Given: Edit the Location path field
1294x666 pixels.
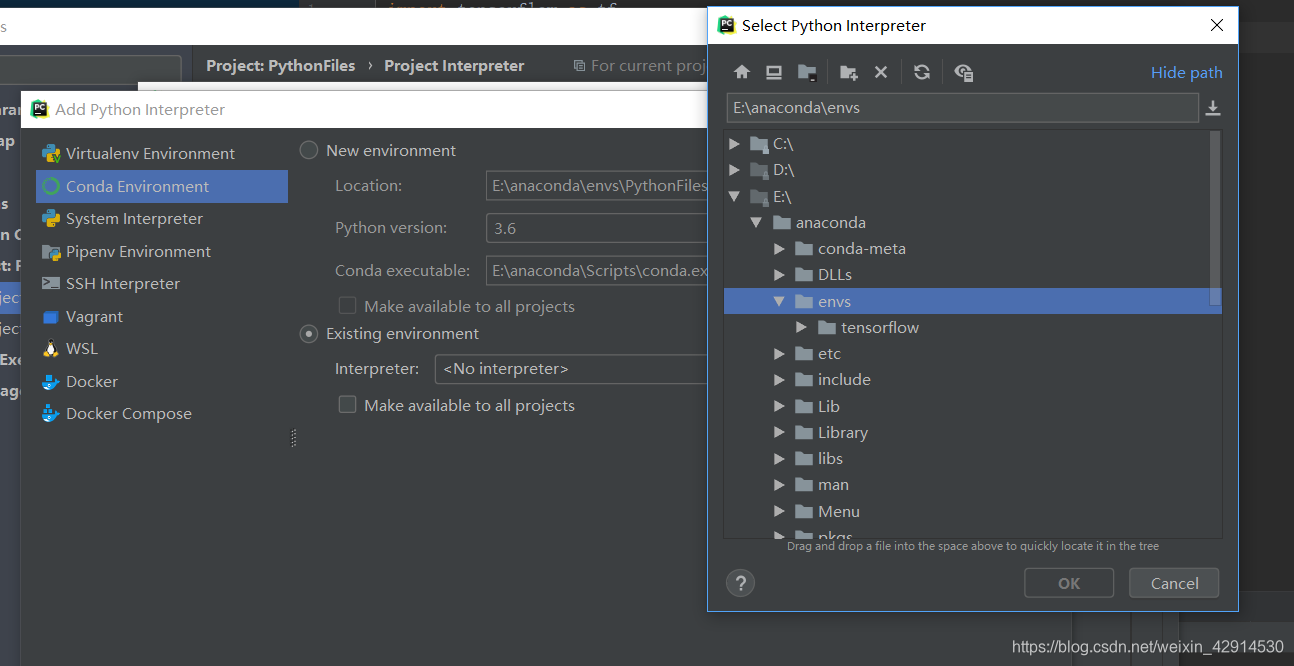Looking at the screenshot, I should point(597,185).
